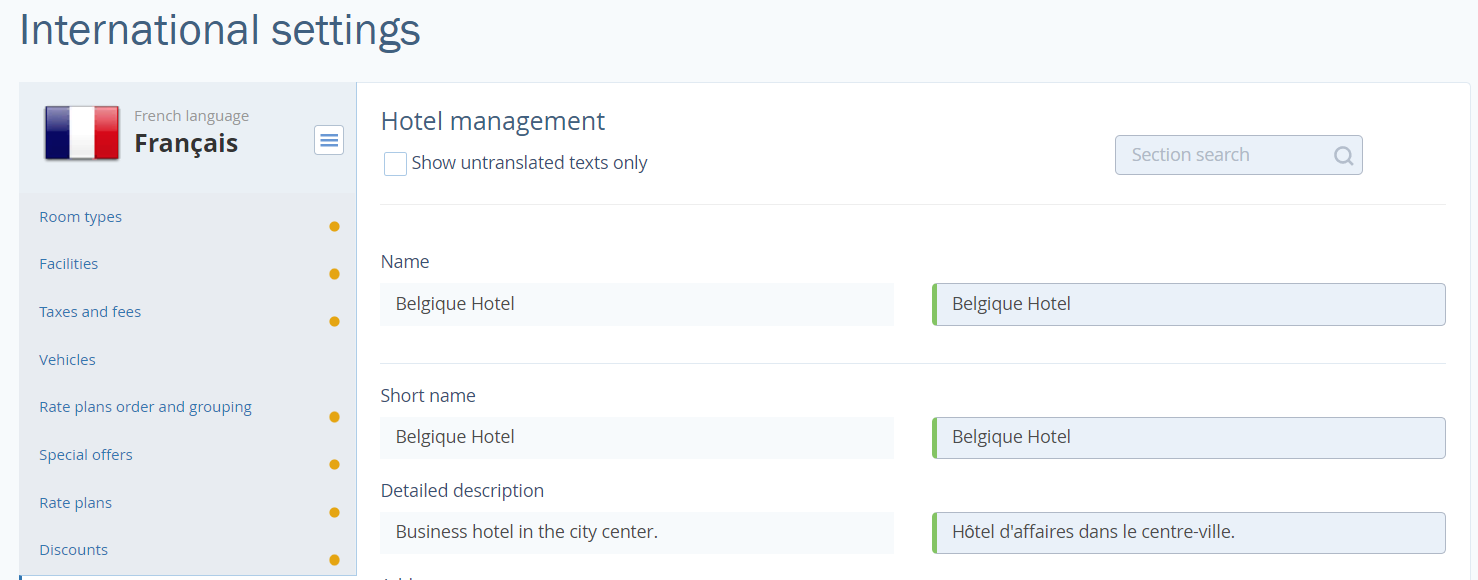Click the Français language title
Screen dimensions: 1478x580
(x=186, y=144)
